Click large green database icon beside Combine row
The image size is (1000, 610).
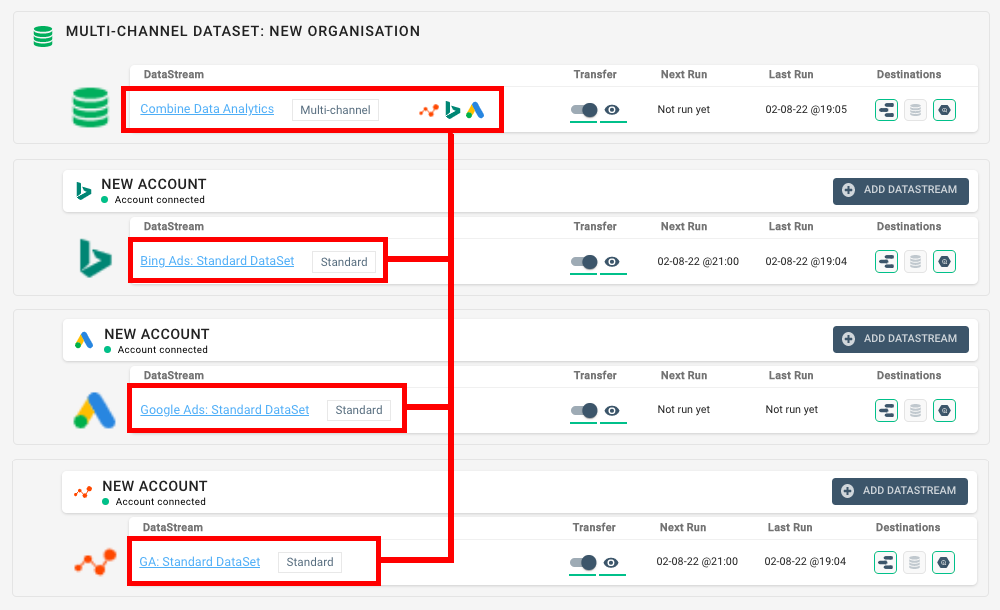(x=91, y=107)
